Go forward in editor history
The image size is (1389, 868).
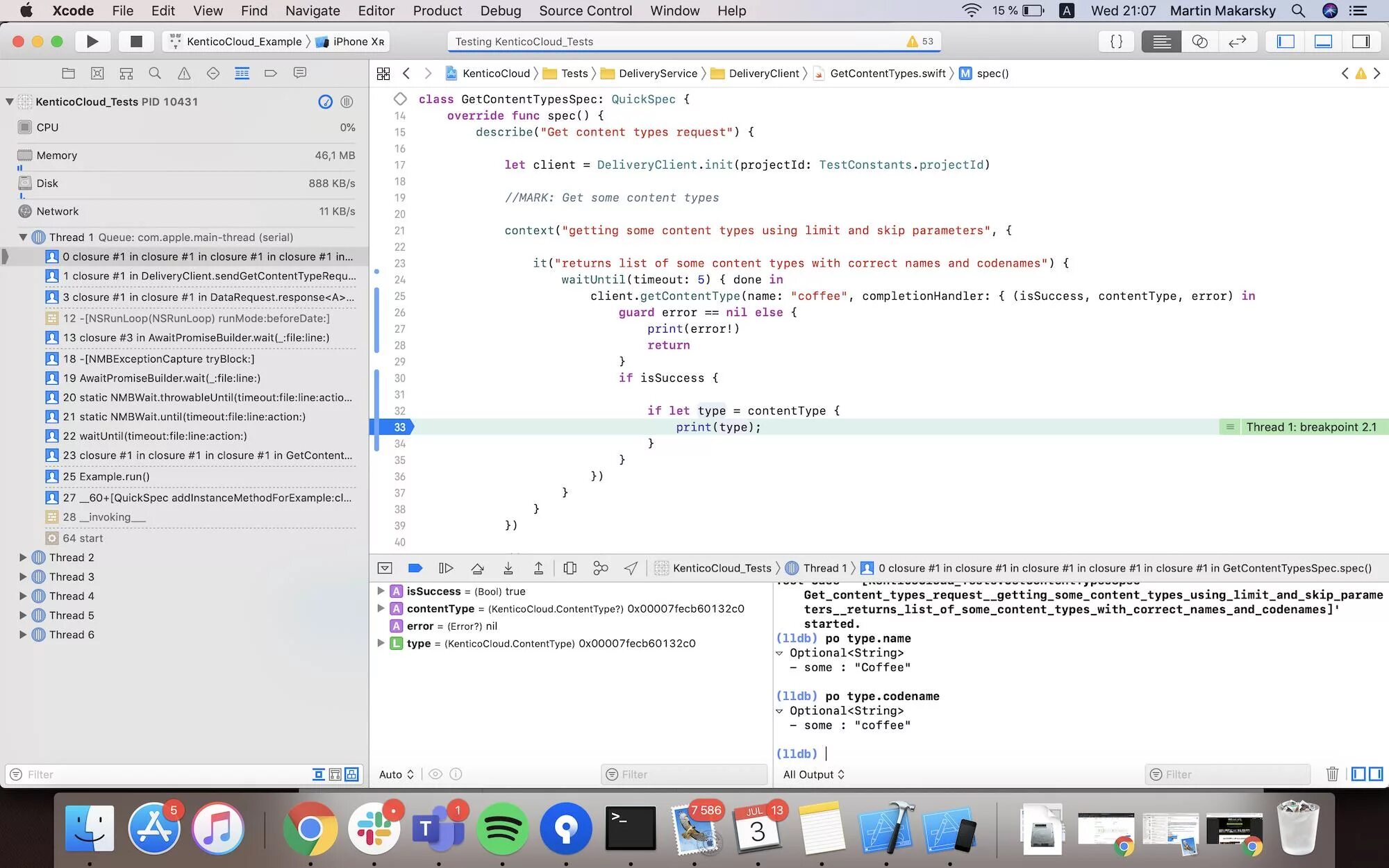[x=428, y=74]
